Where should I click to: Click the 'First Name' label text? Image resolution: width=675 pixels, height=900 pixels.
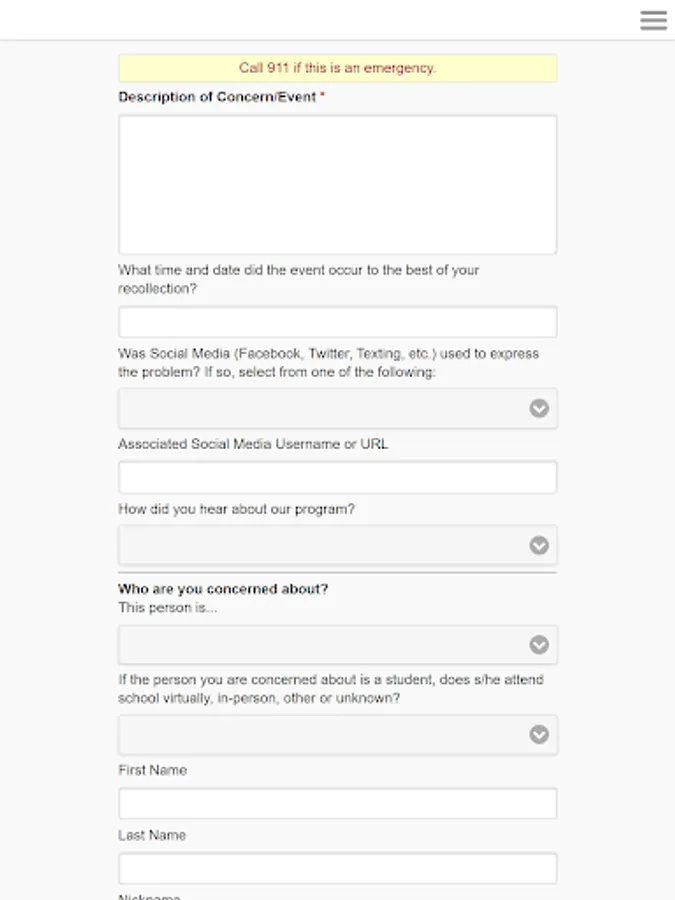pos(153,770)
